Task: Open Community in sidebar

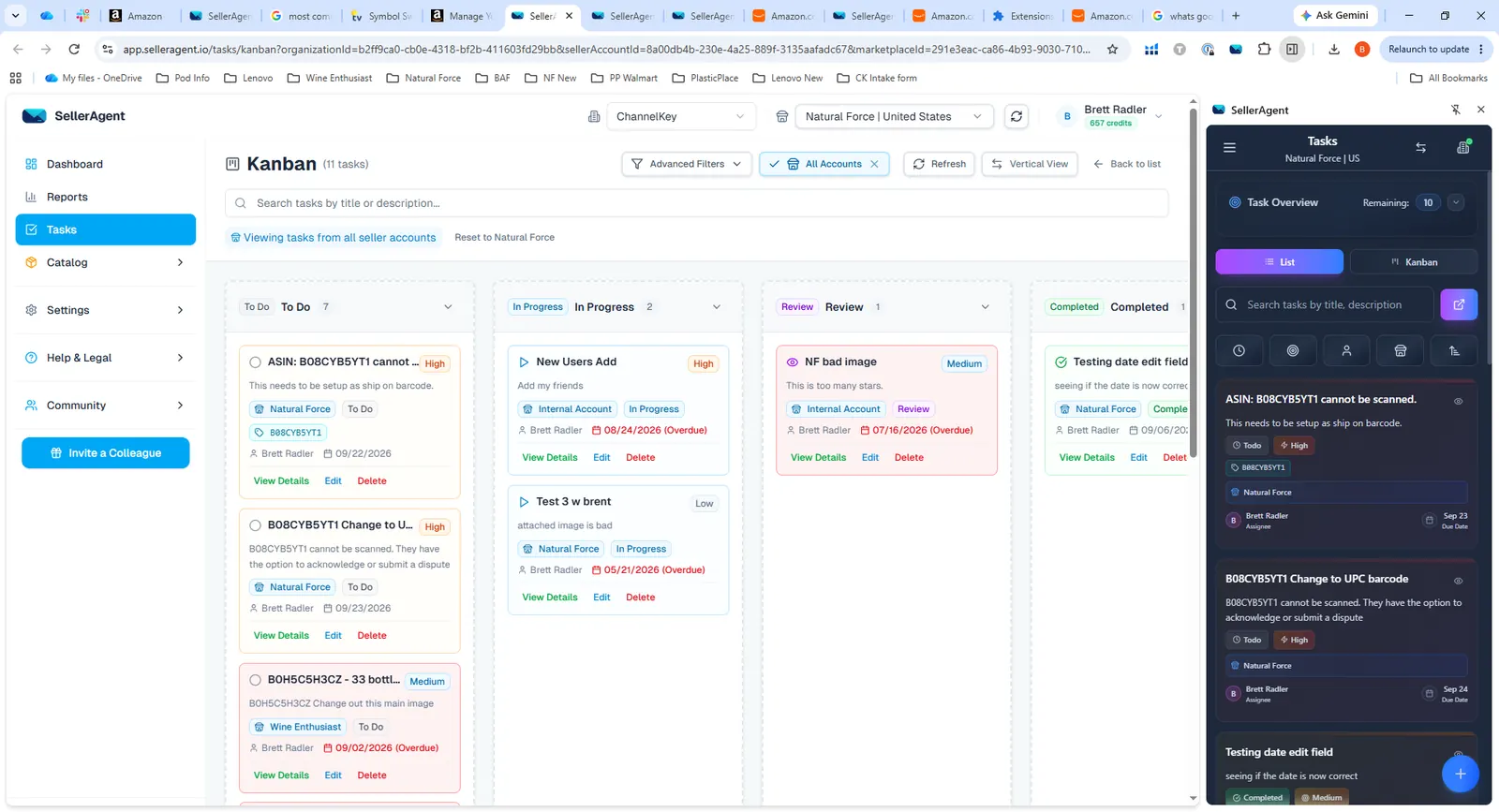Action: point(106,406)
